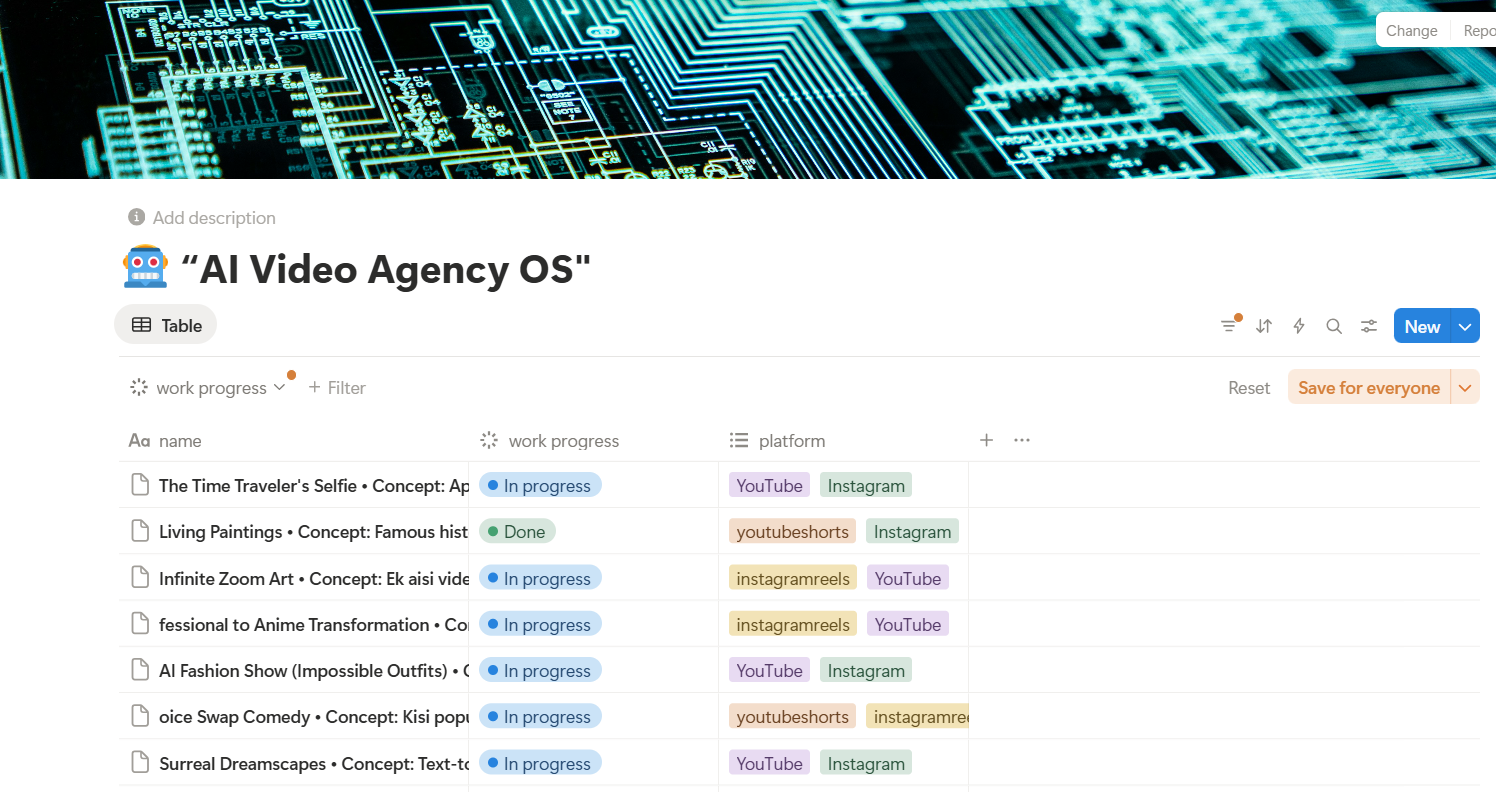This screenshot has height=792, width=1496.
Task: Click the robot emoji page icon
Action: [x=145, y=265]
